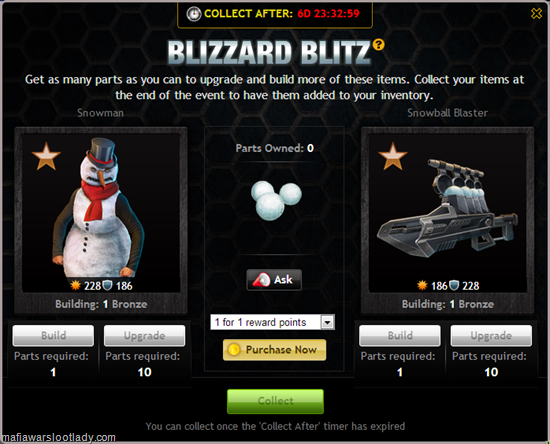The width and height of the screenshot is (550, 444).
Task: Click the Snowman attack stat icon
Action: pyautogui.click(x=75, y=285)
